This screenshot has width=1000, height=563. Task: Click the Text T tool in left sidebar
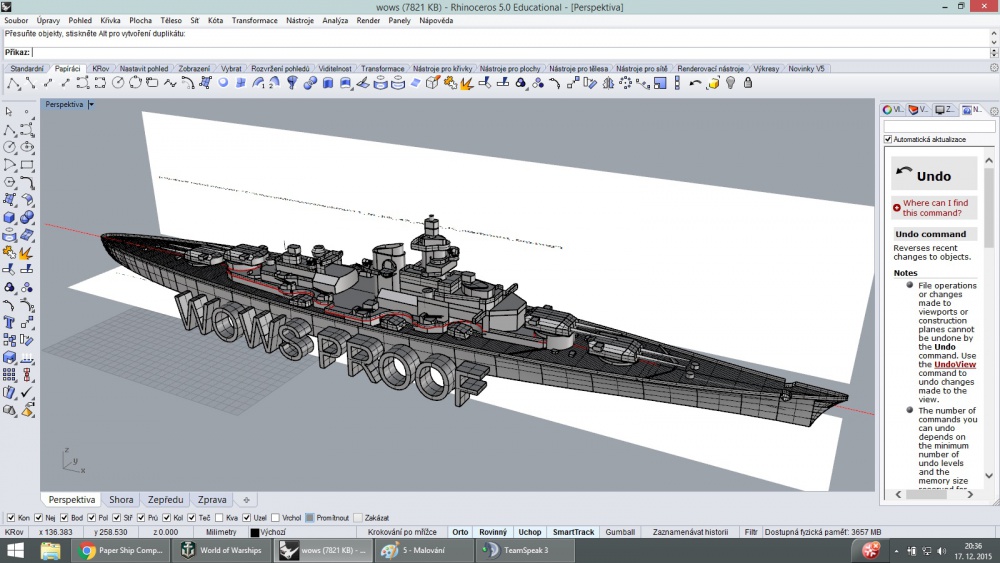click(x=9, y=323)
